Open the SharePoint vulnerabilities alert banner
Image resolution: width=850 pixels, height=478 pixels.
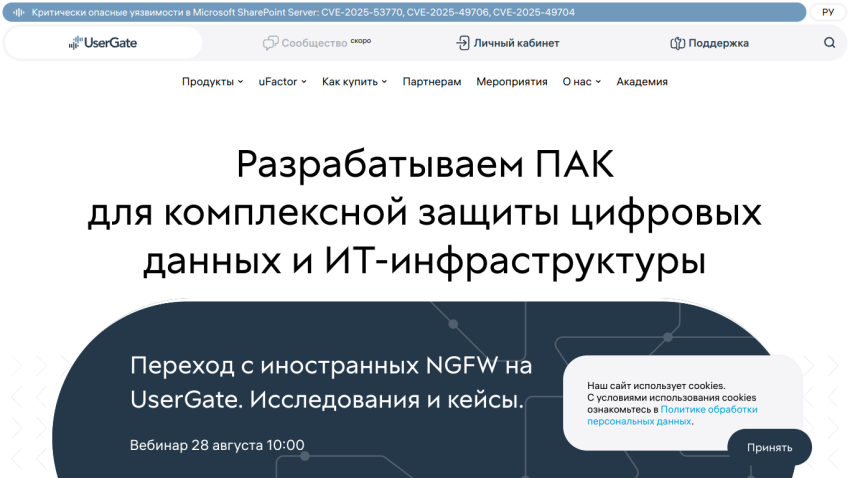(x=404, y=12)
